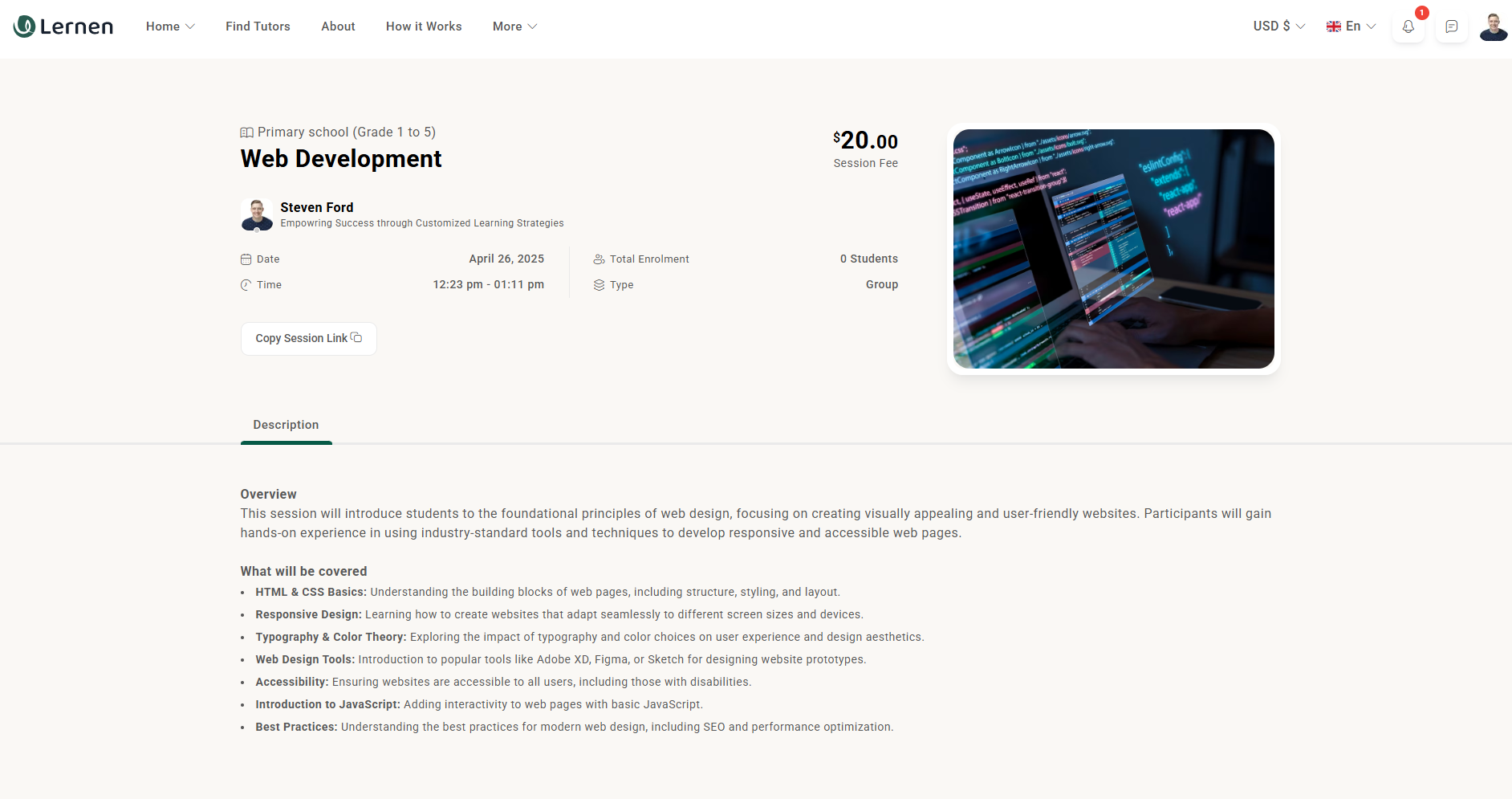
Task: Select the Description tab
Action: click(x=286, y=425)
